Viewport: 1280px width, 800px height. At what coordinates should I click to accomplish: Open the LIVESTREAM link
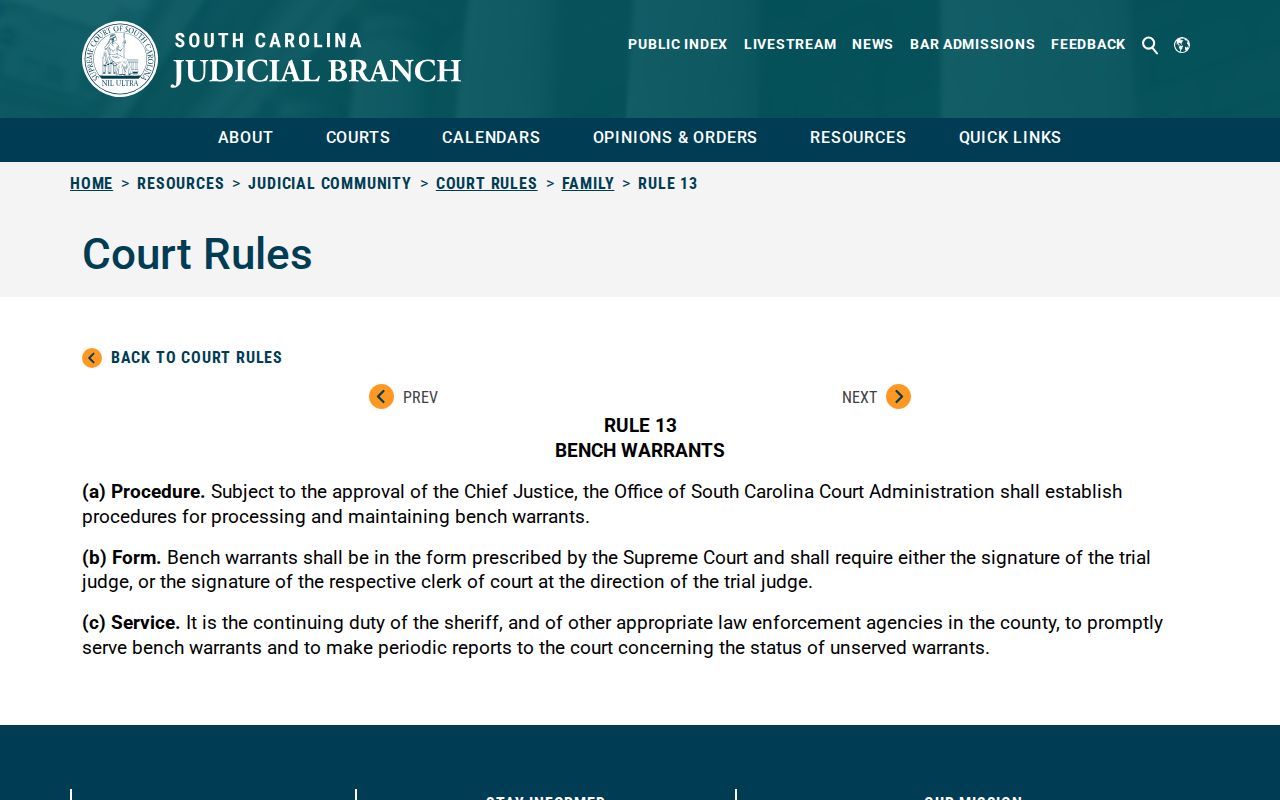[790, 45]
